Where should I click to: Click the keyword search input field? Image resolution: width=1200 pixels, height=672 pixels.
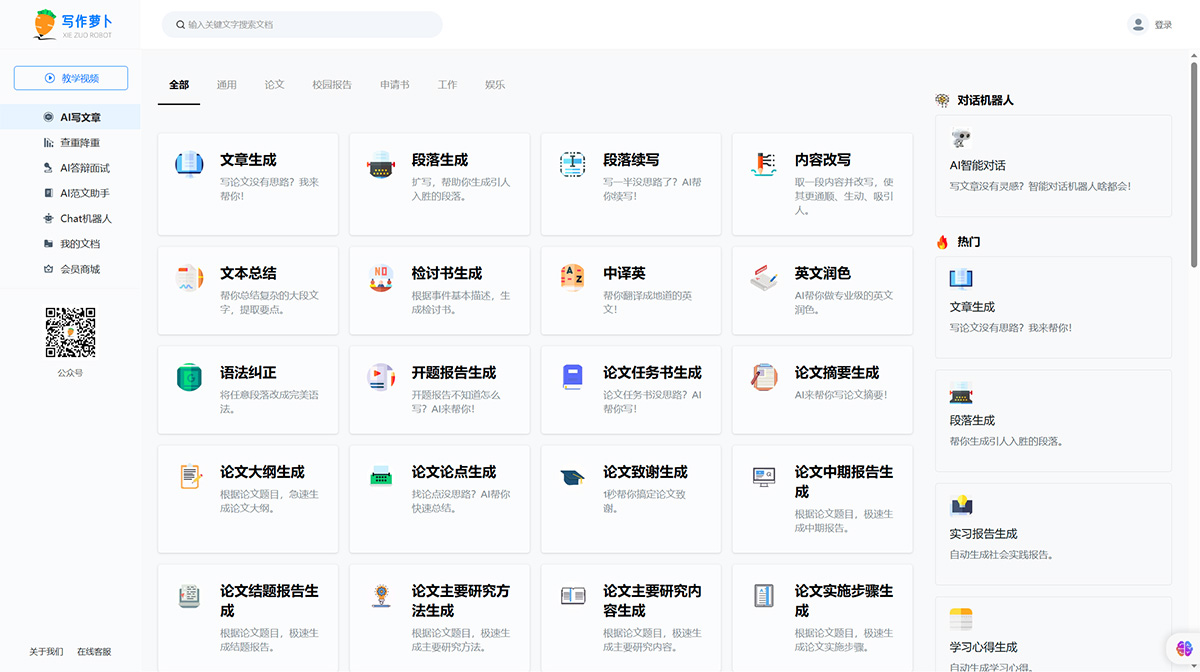pos(301,24)
